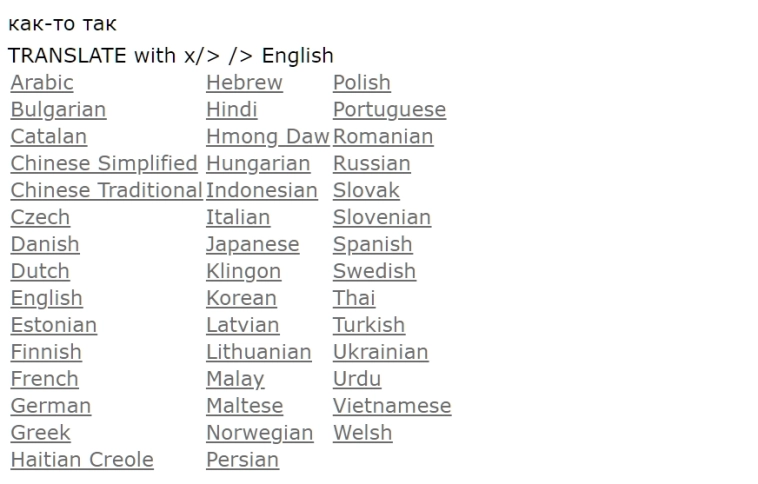Select the German language link
Viewport: 758px width, 484px height.
(51, 407)
